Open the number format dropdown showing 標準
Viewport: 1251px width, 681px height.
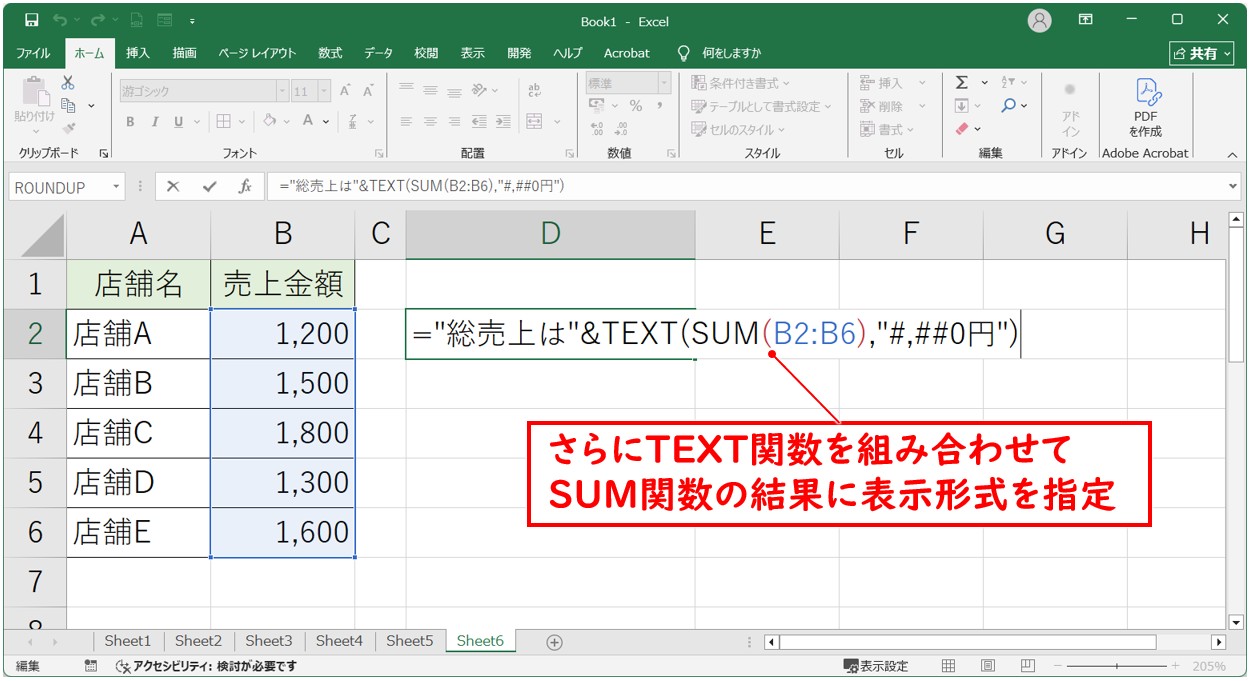(665, 81)
